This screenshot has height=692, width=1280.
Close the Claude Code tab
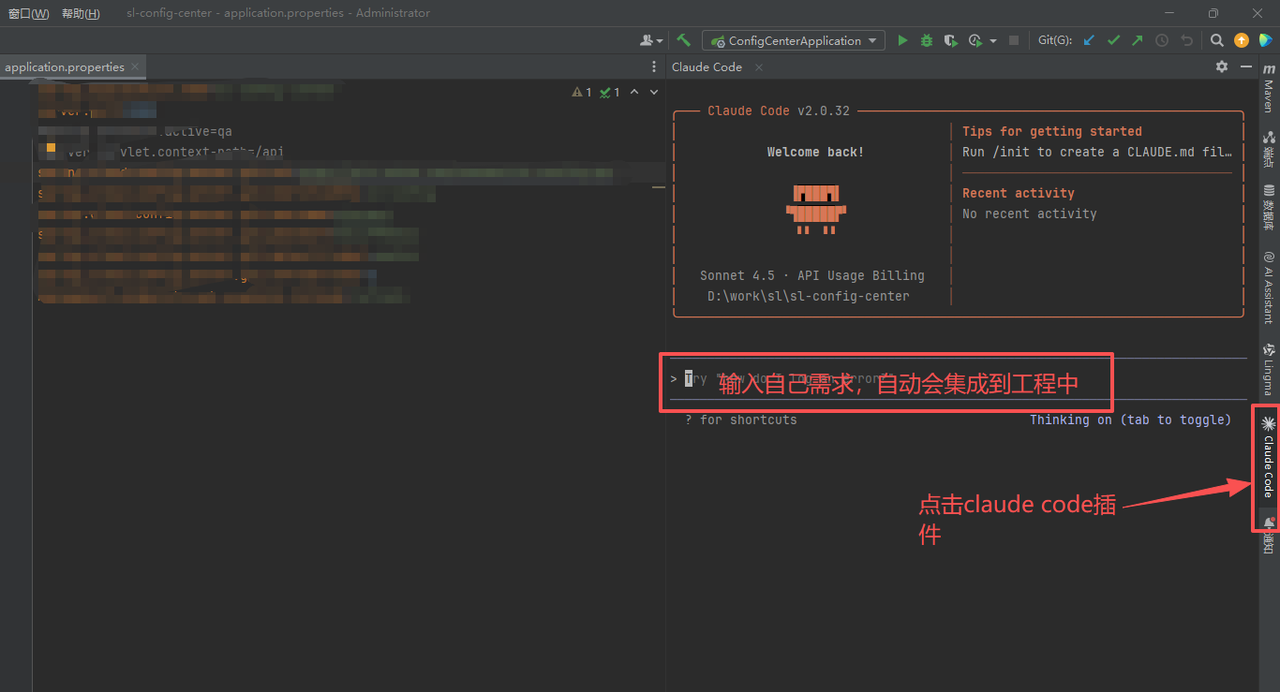[759, 67]
